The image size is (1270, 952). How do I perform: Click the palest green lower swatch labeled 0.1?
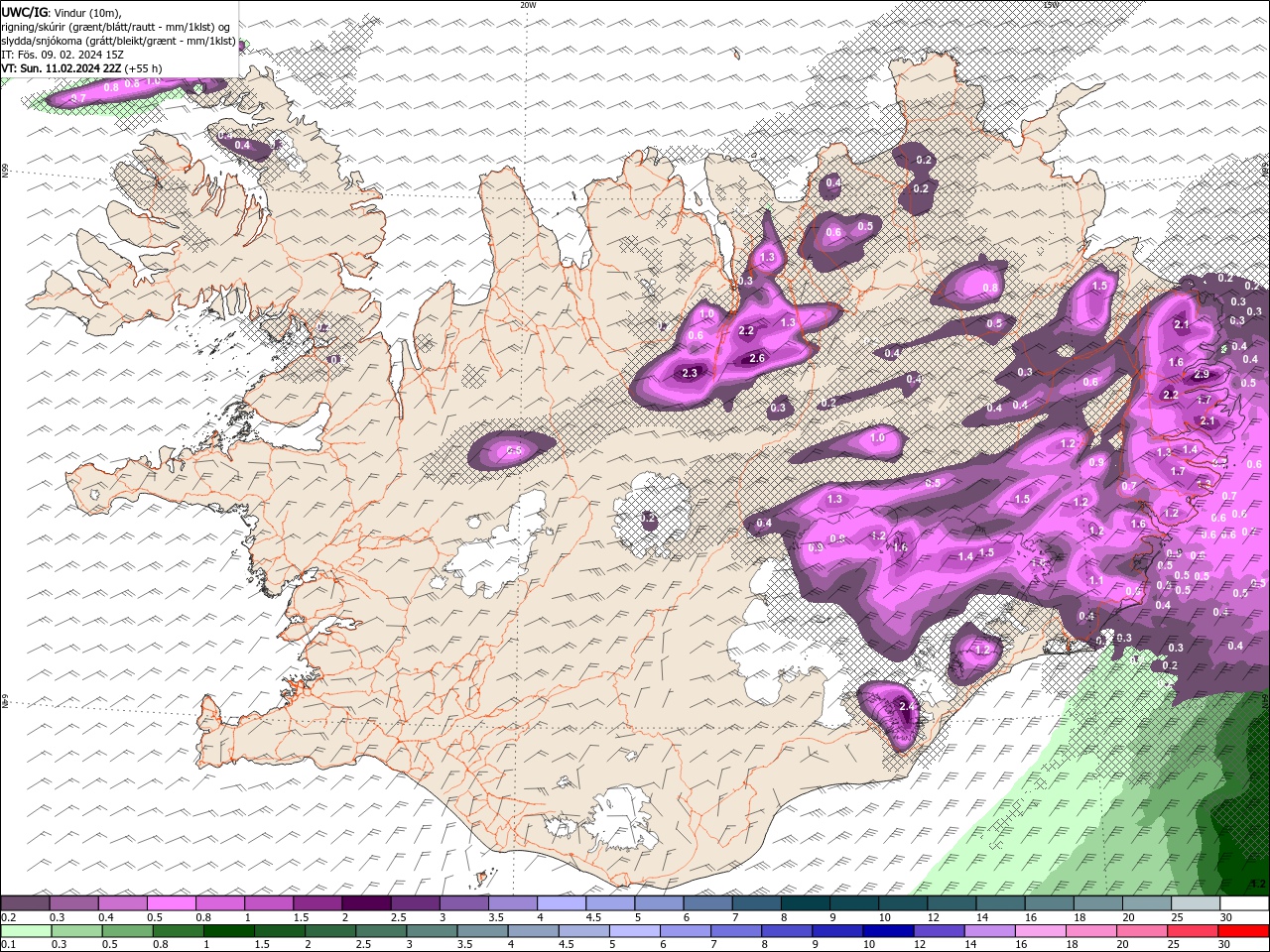pyautogui.click(x=26, y=931)
